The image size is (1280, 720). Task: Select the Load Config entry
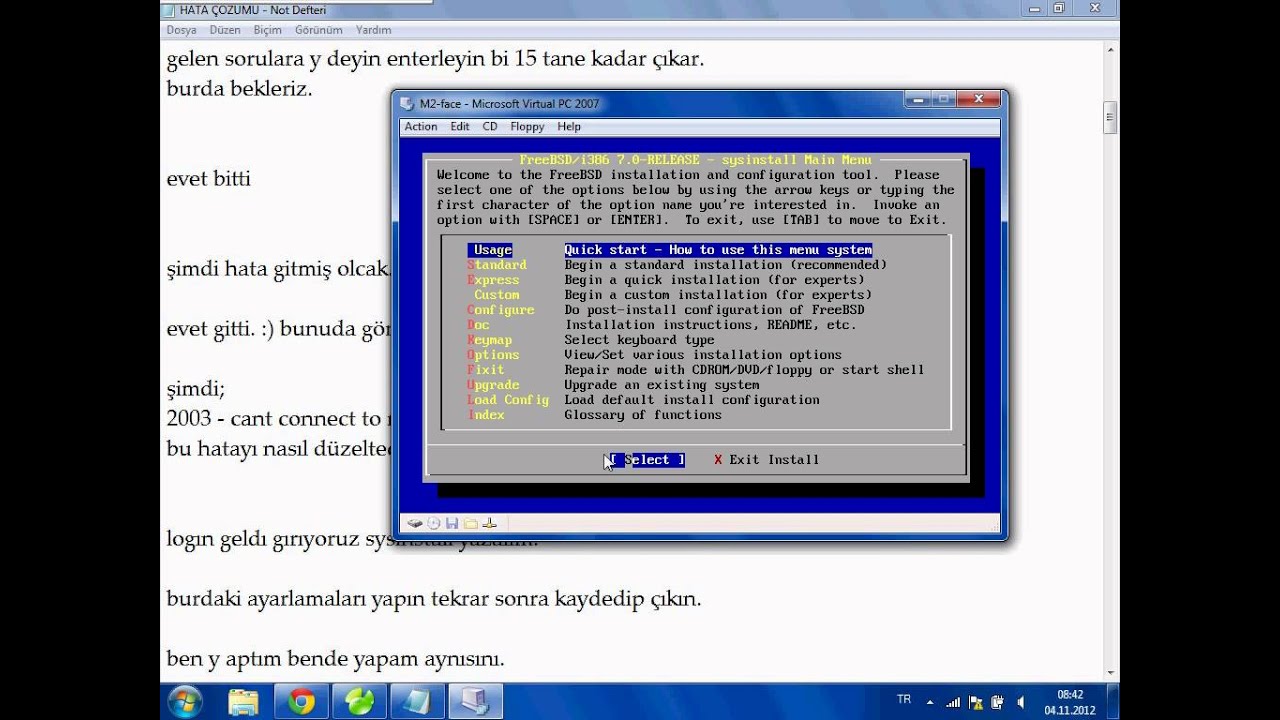[508, 400]
